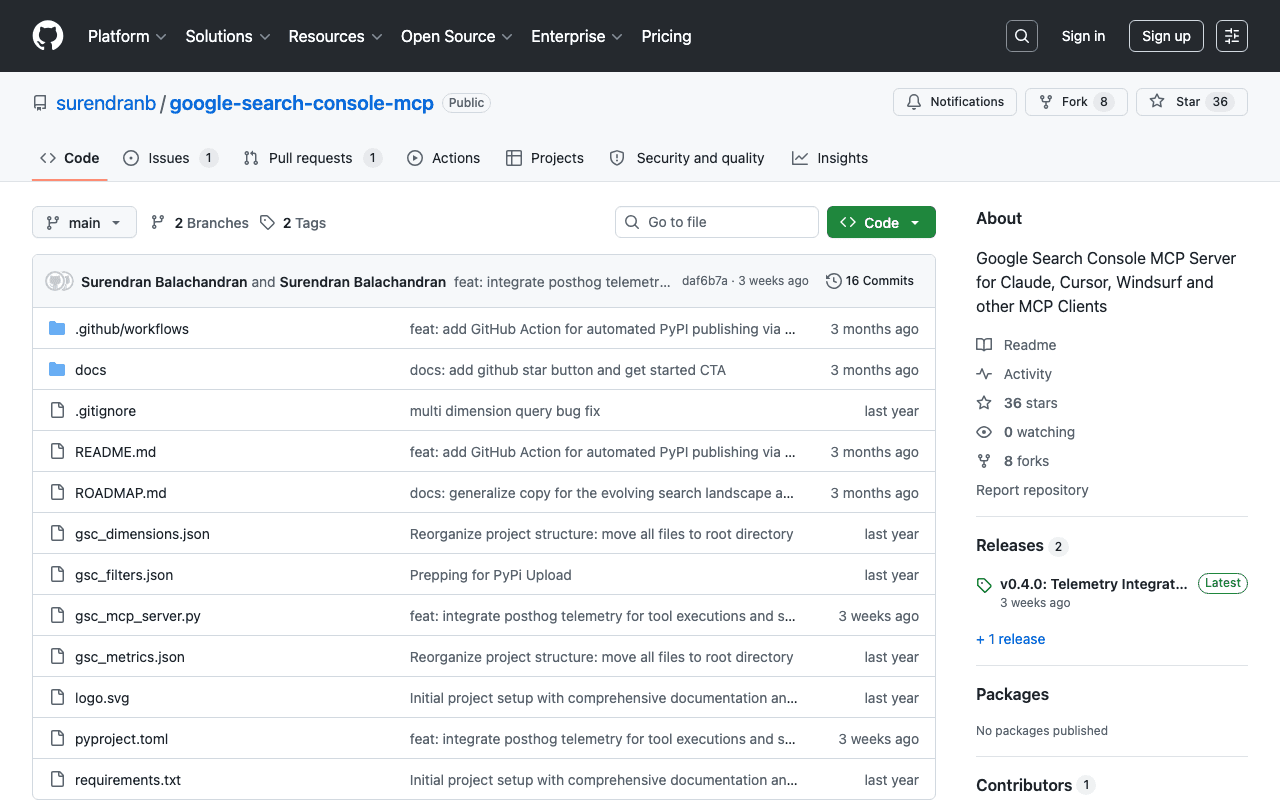
Task: Open the 'Prepping for PyPi Upload' commit message
Action: tap(491, 575)
